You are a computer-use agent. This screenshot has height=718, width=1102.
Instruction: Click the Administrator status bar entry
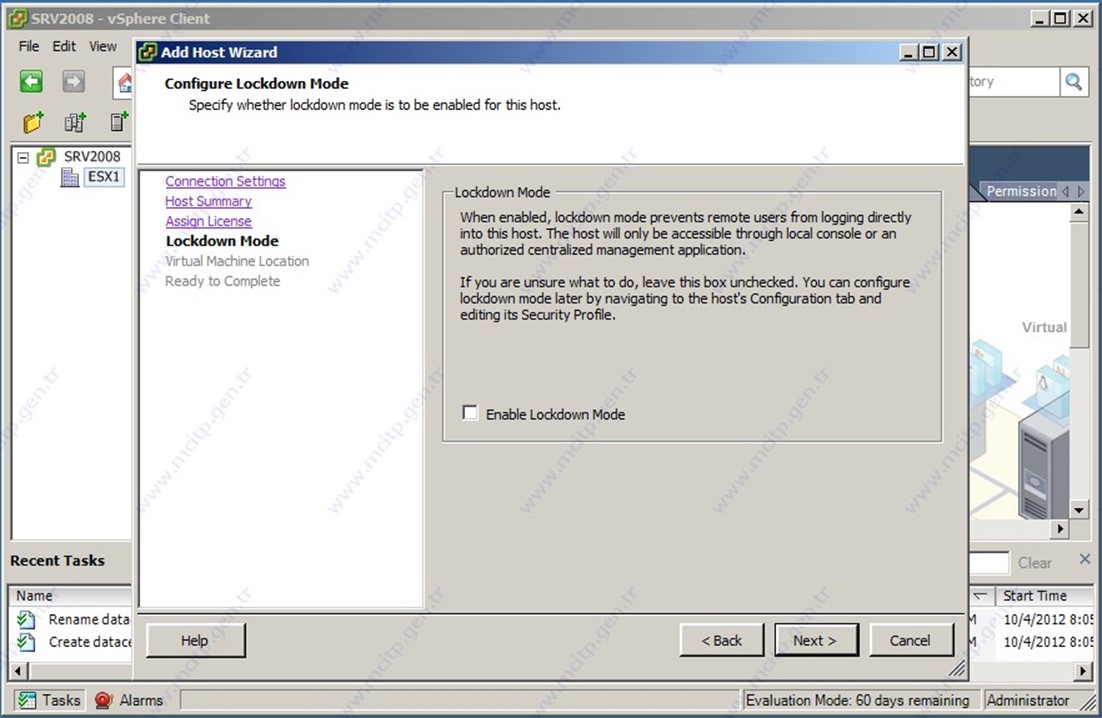click(x=1028, y=700)
